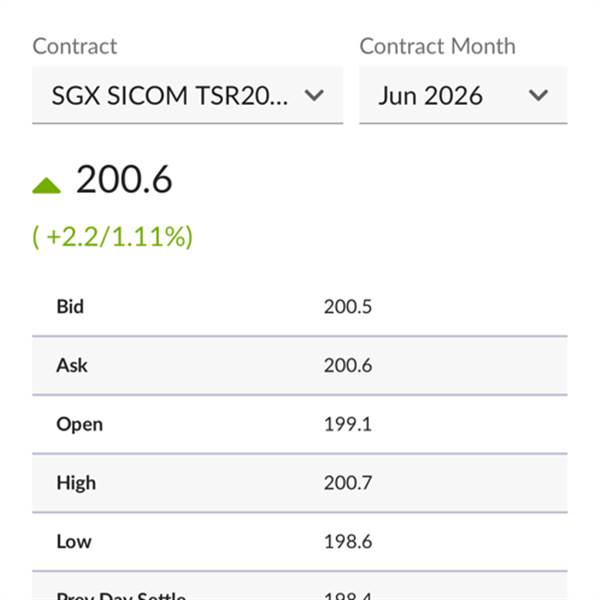Click the Low value 198.6
Screen dimensions: 600x600
[348, 542]
